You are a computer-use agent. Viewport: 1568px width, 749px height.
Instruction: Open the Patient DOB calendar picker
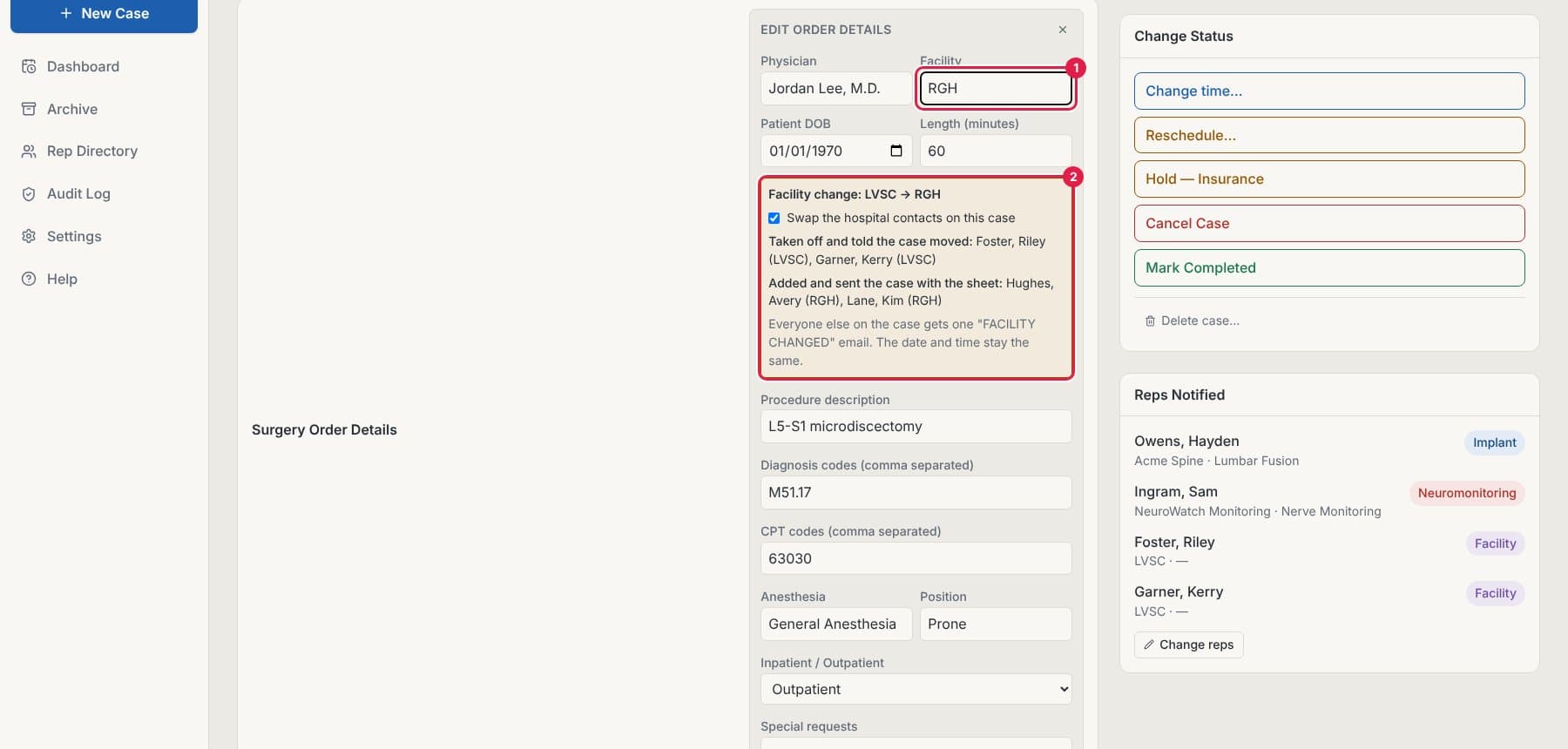[x=896, y=151]
